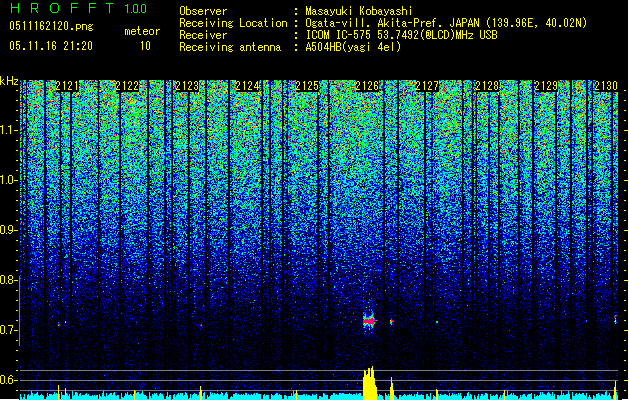Click the Receiver label
The height and width of the screenshot is (400, 629).
tap(203, 35)
